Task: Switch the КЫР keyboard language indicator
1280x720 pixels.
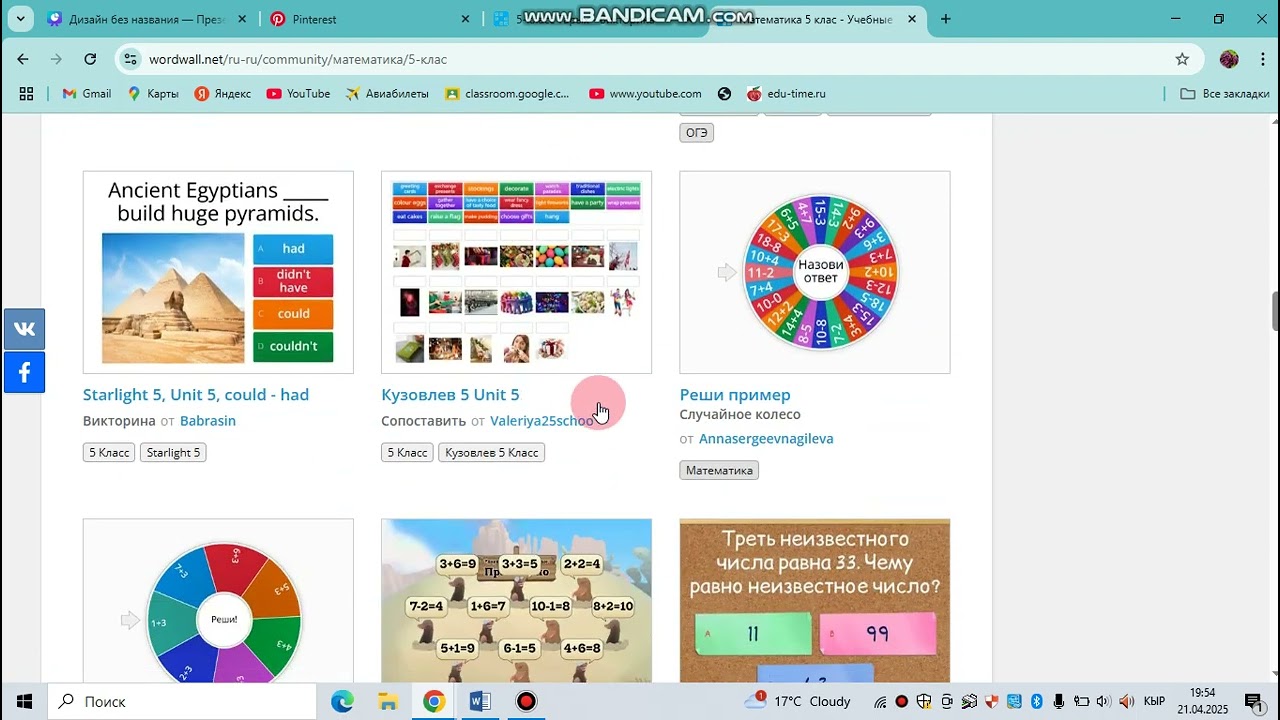Action: tap(1153, 701)
